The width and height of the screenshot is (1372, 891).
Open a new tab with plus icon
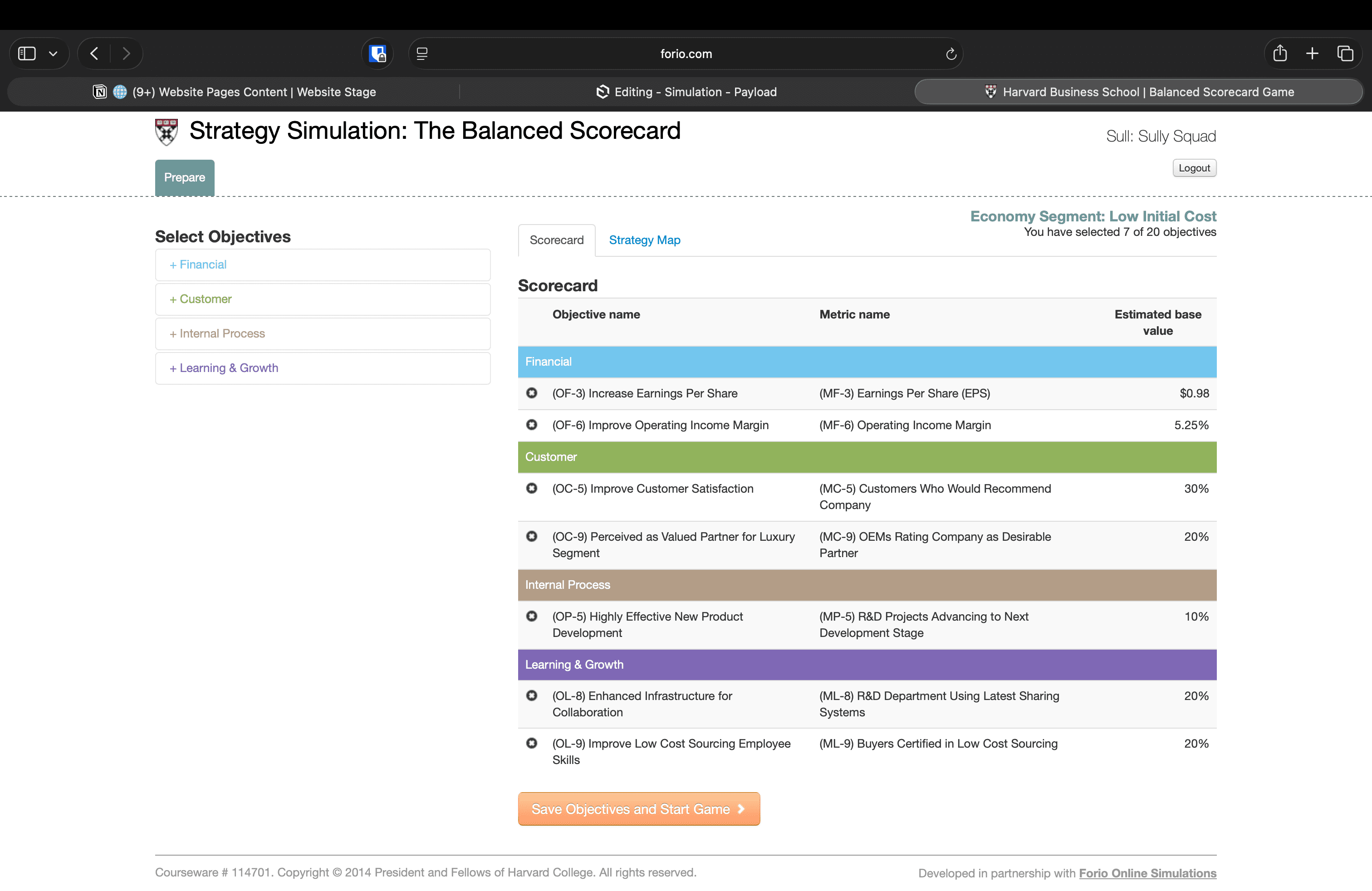[1312, 54]
